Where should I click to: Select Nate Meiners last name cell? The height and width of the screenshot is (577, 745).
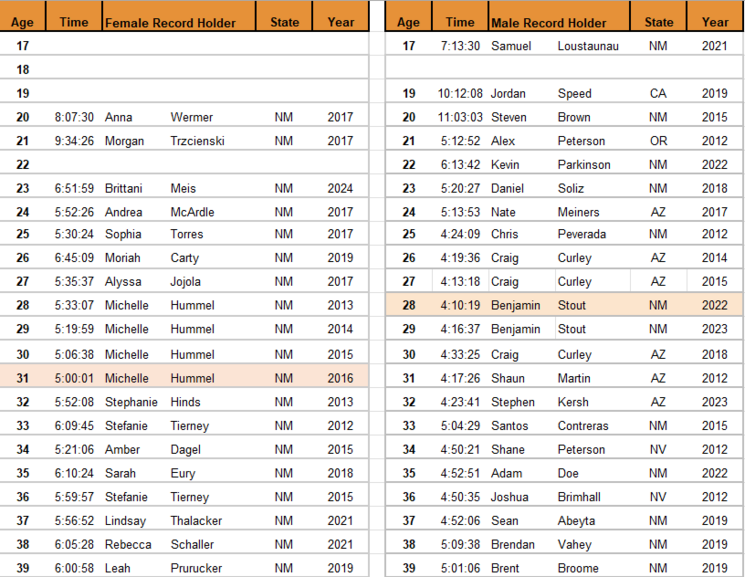click(x=578, y=212)
